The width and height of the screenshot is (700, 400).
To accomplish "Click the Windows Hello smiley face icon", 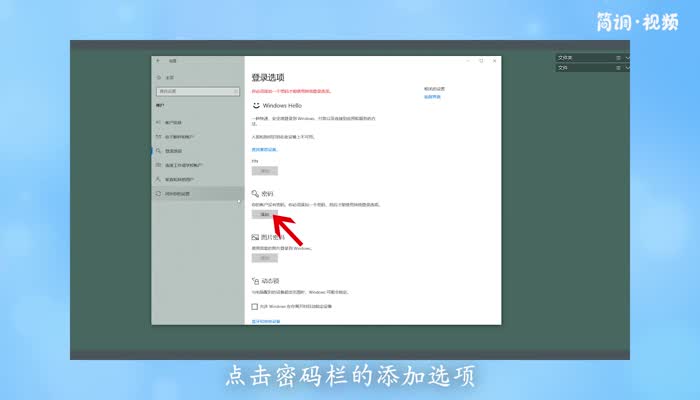I will tap(255, 104).
